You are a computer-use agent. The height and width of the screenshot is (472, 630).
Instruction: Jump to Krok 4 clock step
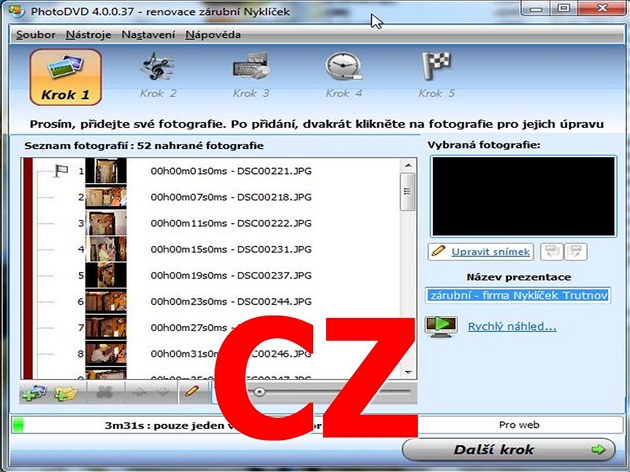(x=344, y=75)
